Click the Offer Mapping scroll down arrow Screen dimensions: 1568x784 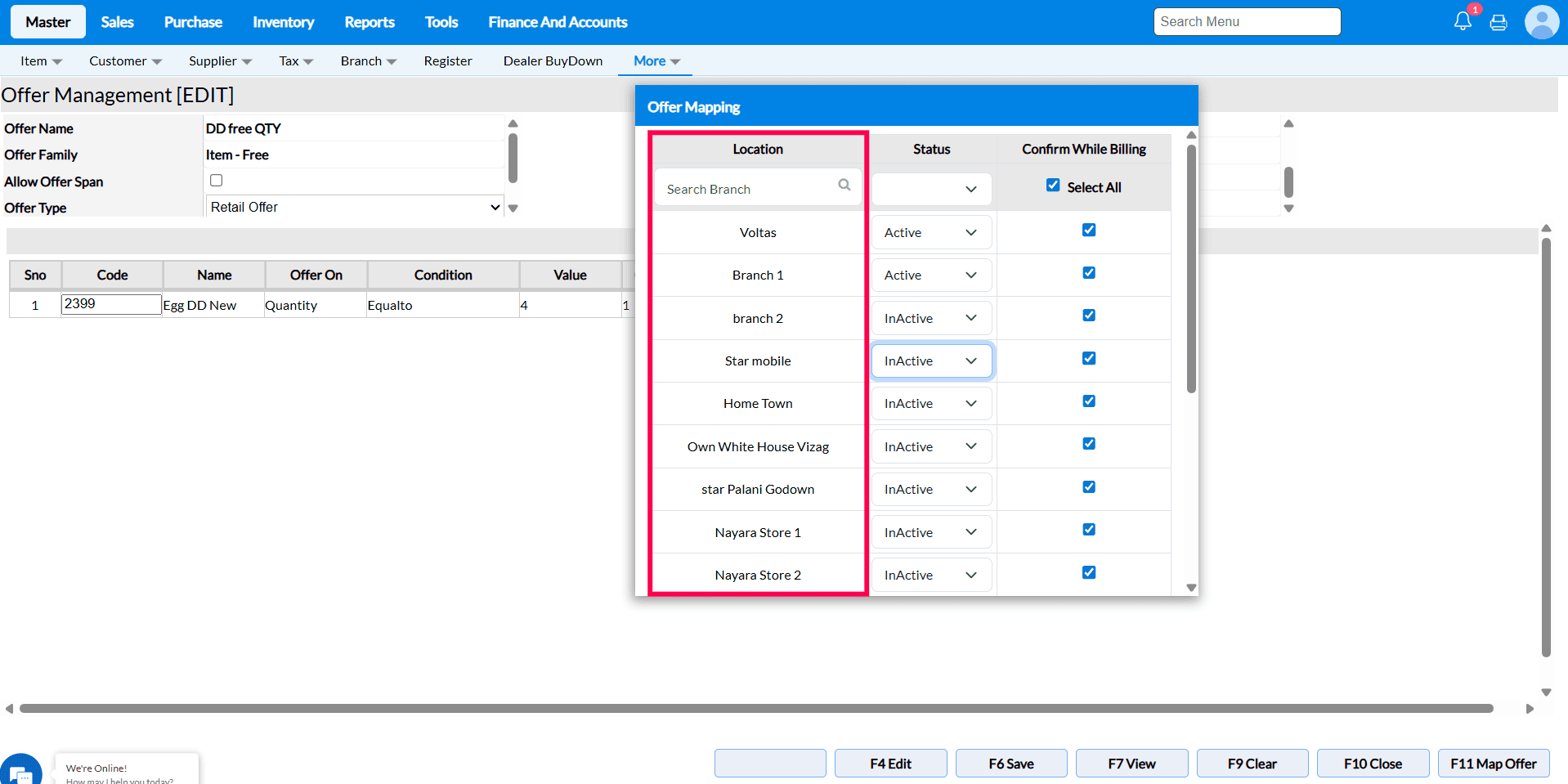(x=1191, y=587)
